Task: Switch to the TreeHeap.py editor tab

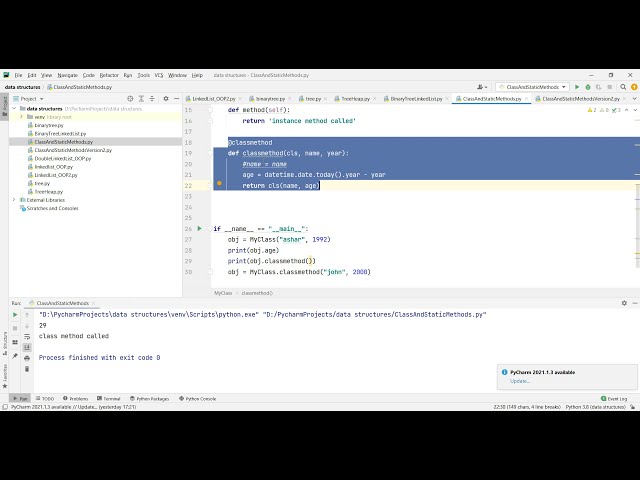Action: click(354, 99)
